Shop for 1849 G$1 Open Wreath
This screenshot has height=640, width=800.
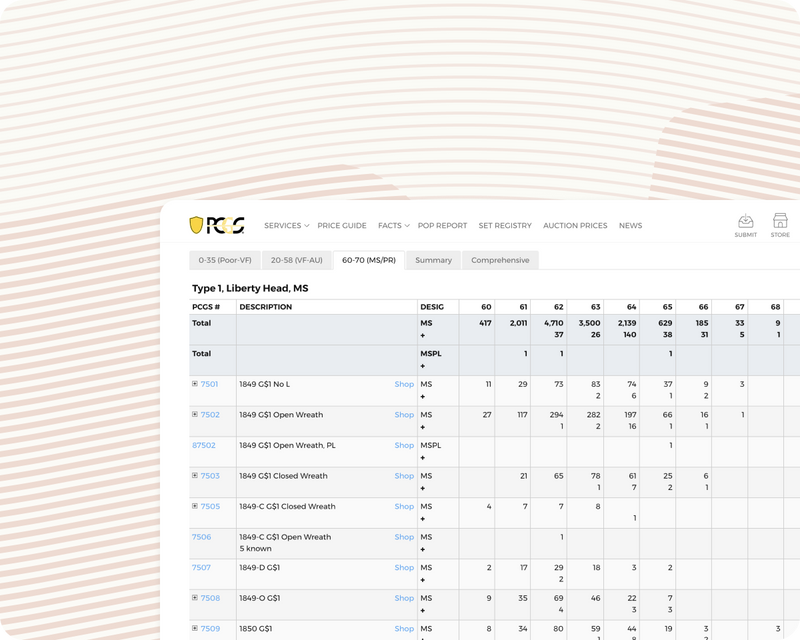pos(404,415)
